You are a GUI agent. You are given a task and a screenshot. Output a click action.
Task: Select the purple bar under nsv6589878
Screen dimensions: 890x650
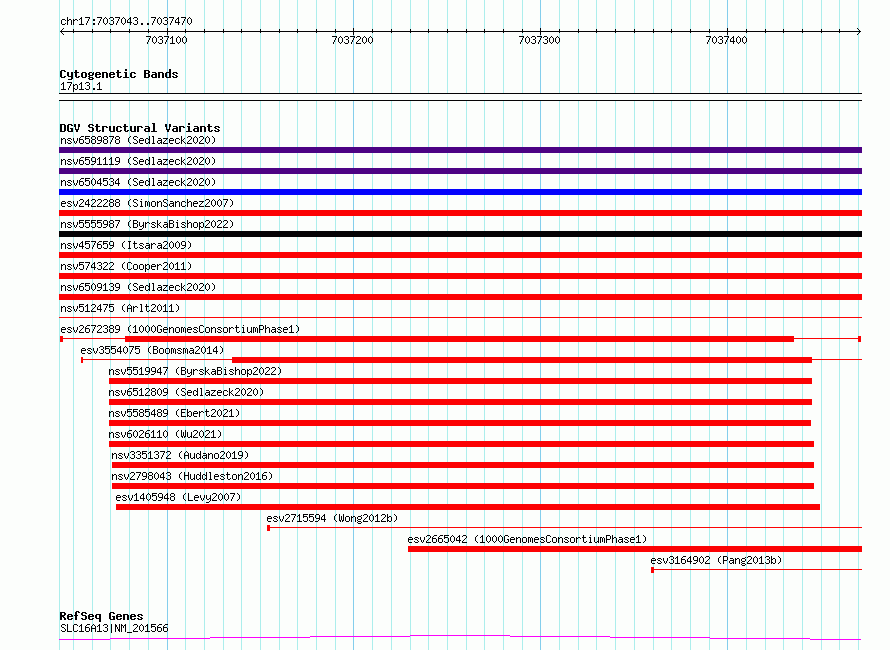460,150
